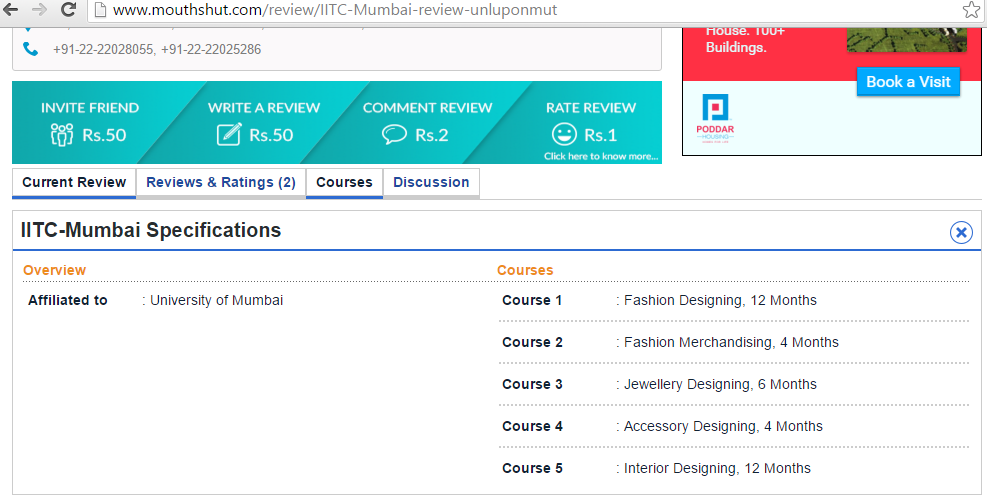Screen dimensions: 987x496
Task: Click the 'Course 3' label
Action: pos(532,385)
